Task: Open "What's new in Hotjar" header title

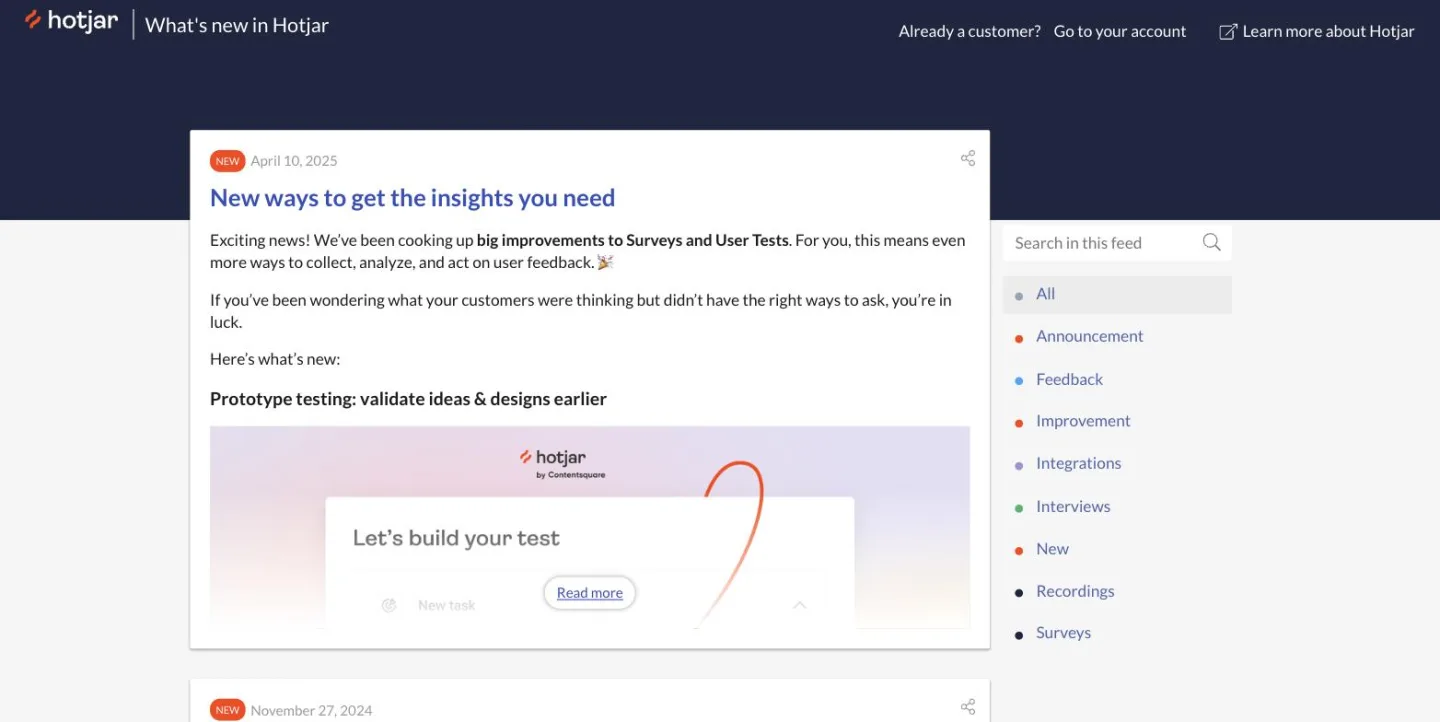Action: pos(237,25)
